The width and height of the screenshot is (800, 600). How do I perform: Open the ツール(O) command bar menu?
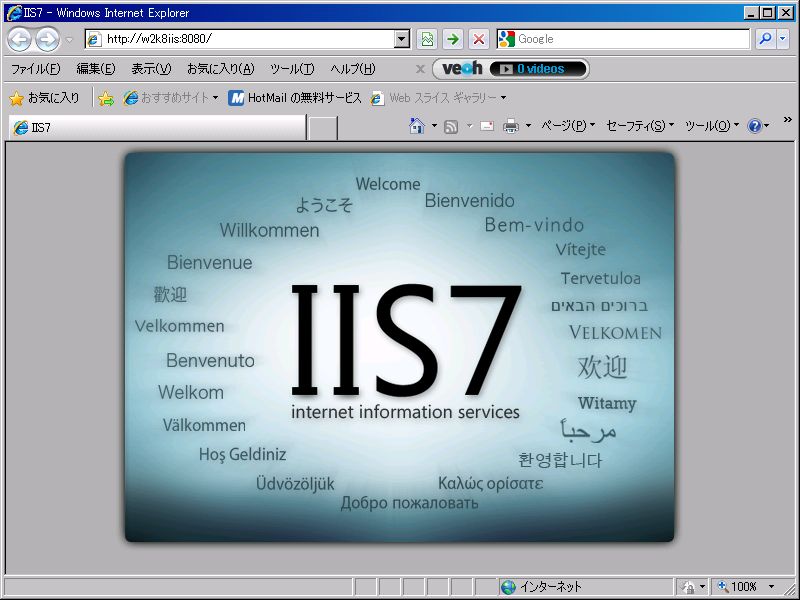(x=712, y=126)
